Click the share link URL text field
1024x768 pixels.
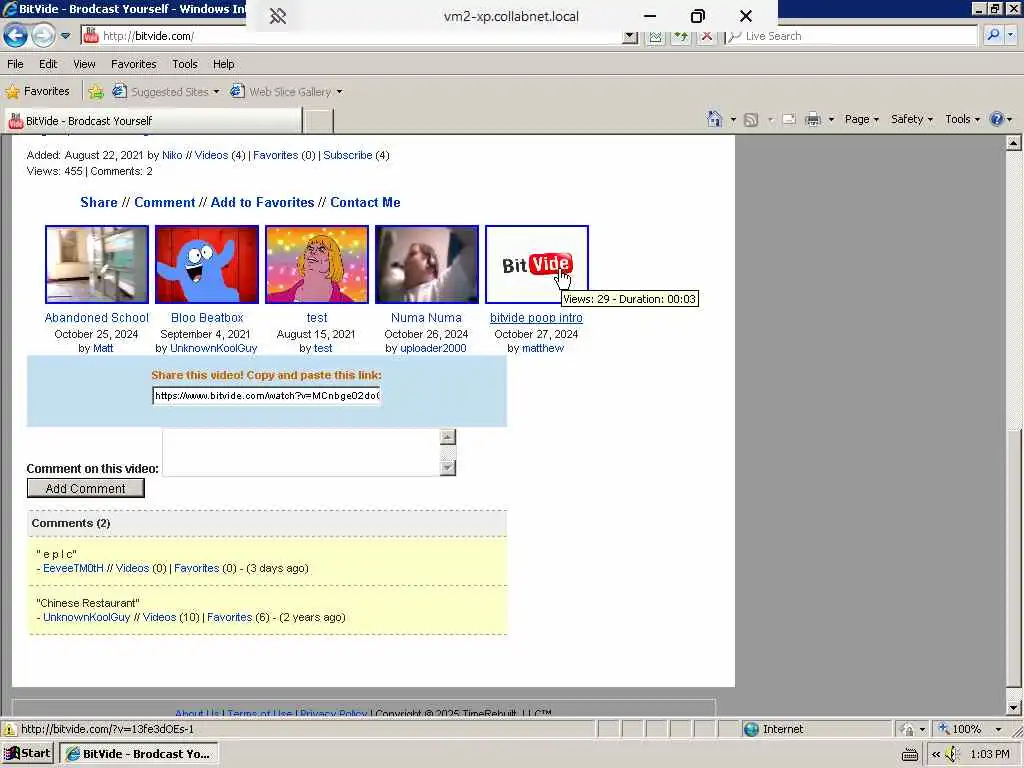point(266,396)
